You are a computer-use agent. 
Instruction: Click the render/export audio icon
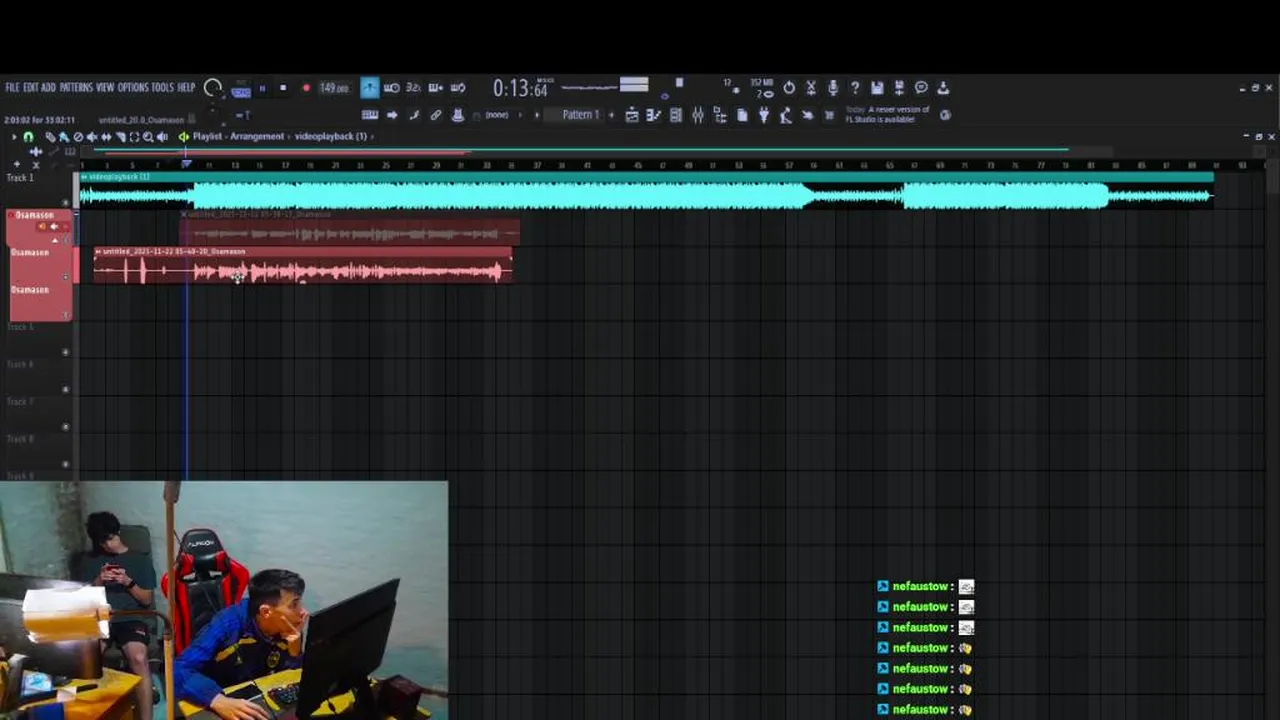[x=899, y=88]
